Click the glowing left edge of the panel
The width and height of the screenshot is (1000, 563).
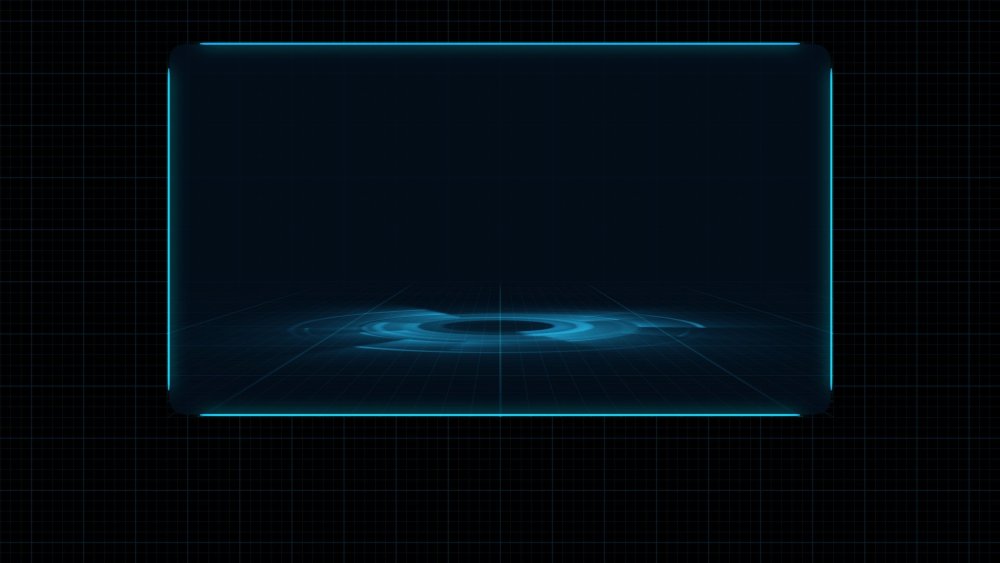coord(169,230)
